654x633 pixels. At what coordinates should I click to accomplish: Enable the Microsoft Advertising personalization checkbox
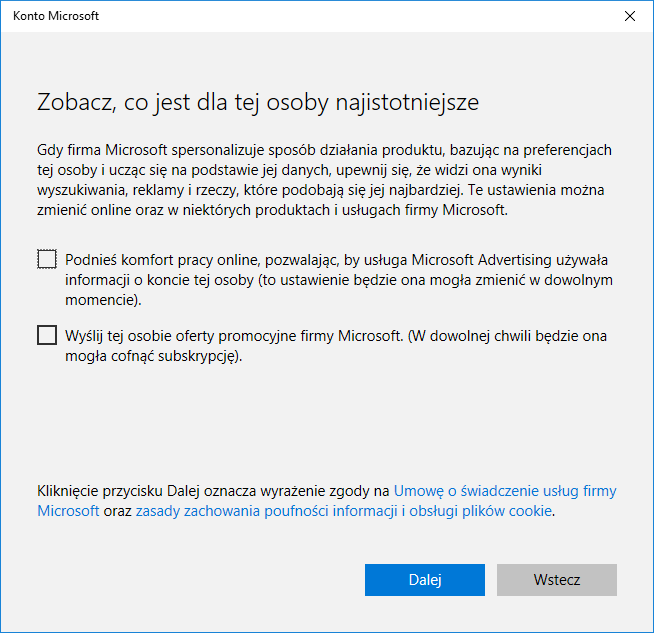(x=46, y=260)
